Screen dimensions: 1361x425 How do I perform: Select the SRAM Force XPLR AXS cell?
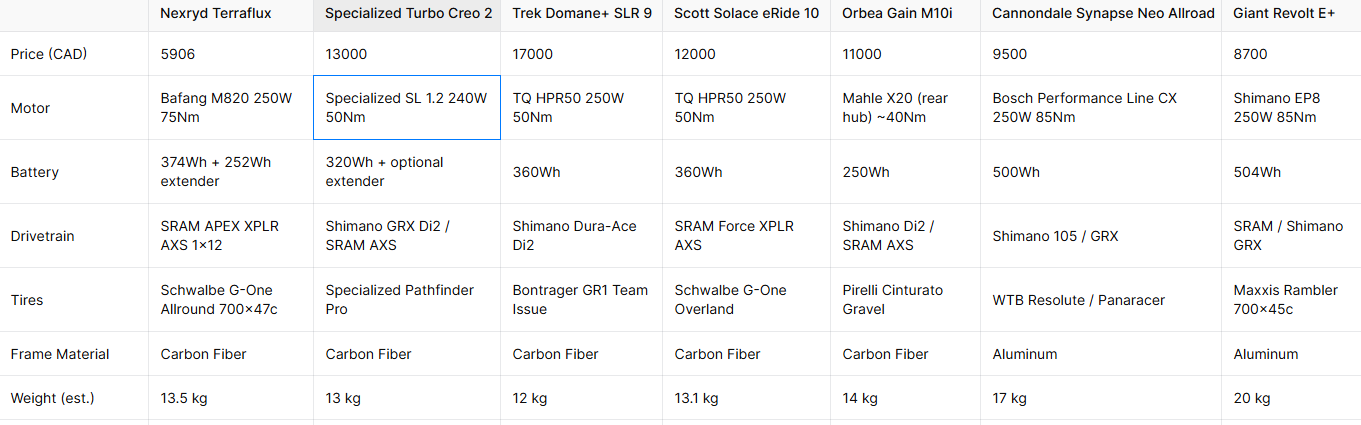(734, 236)
